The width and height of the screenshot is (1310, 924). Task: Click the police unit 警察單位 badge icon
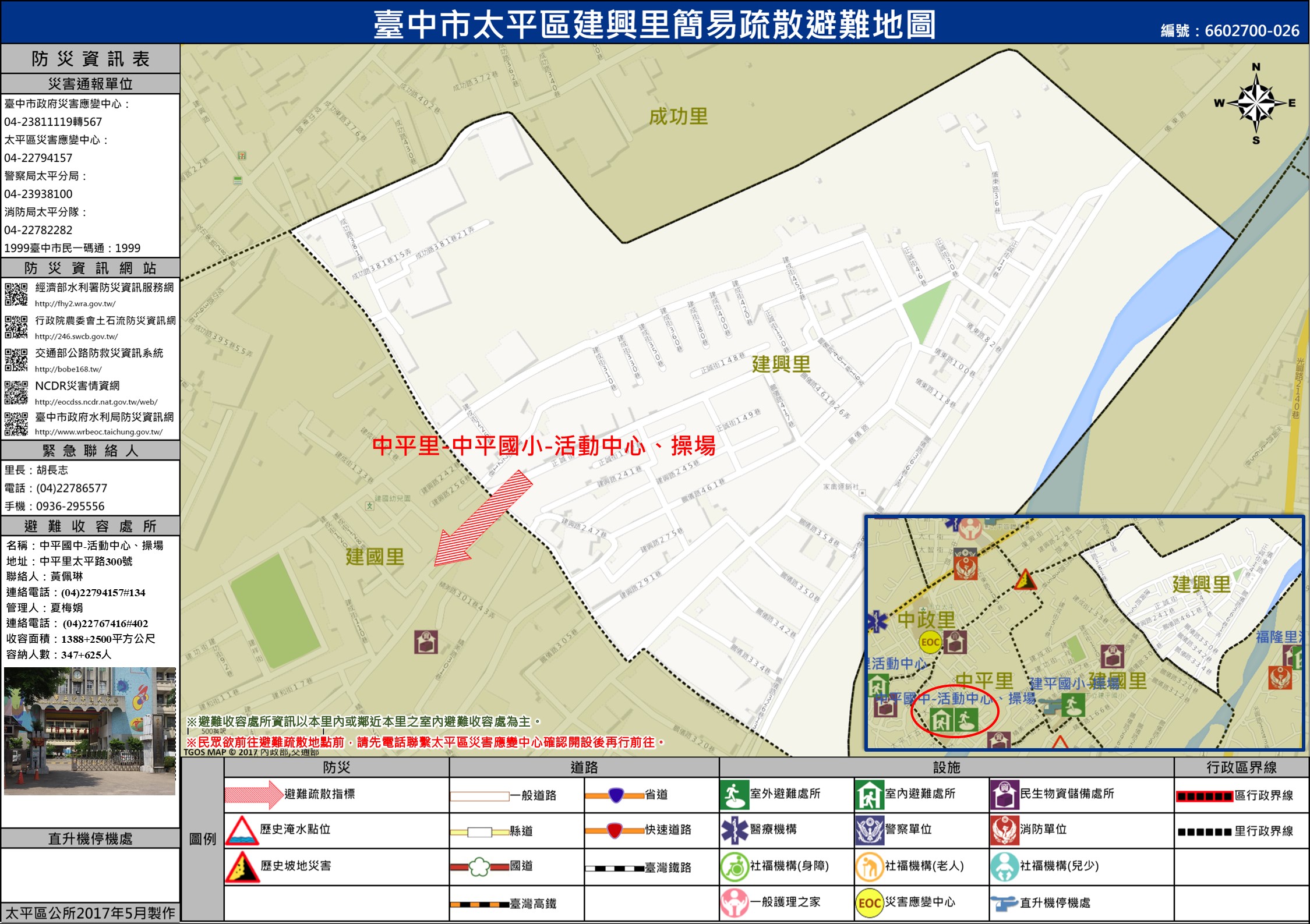[869, 830]
